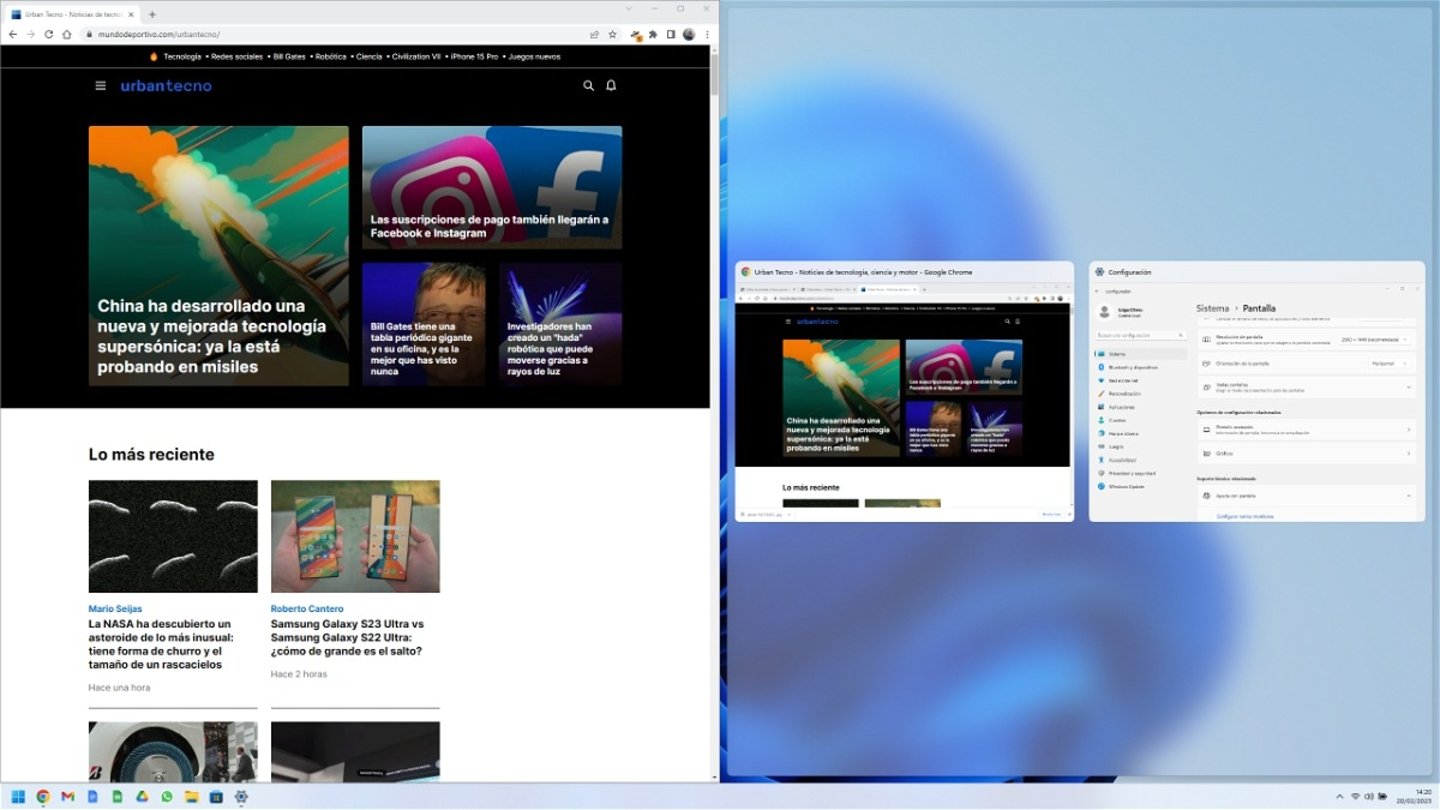1440x810 pixels.
Task: Open the Civilization VII topic link
Action: click(x=416, y=57)
